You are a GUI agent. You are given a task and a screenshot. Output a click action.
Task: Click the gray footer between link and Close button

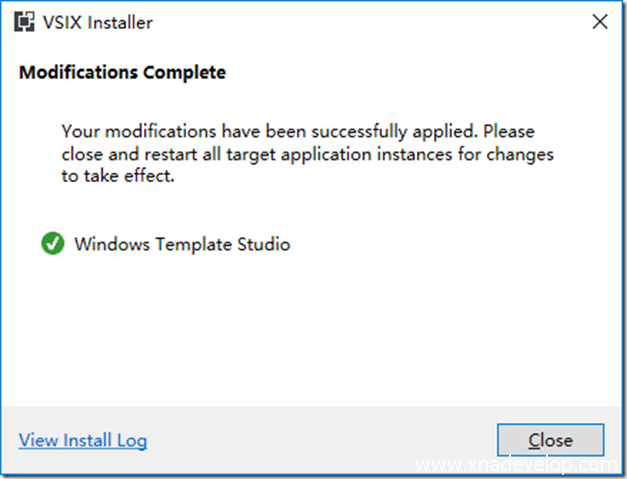pos(320,440)
